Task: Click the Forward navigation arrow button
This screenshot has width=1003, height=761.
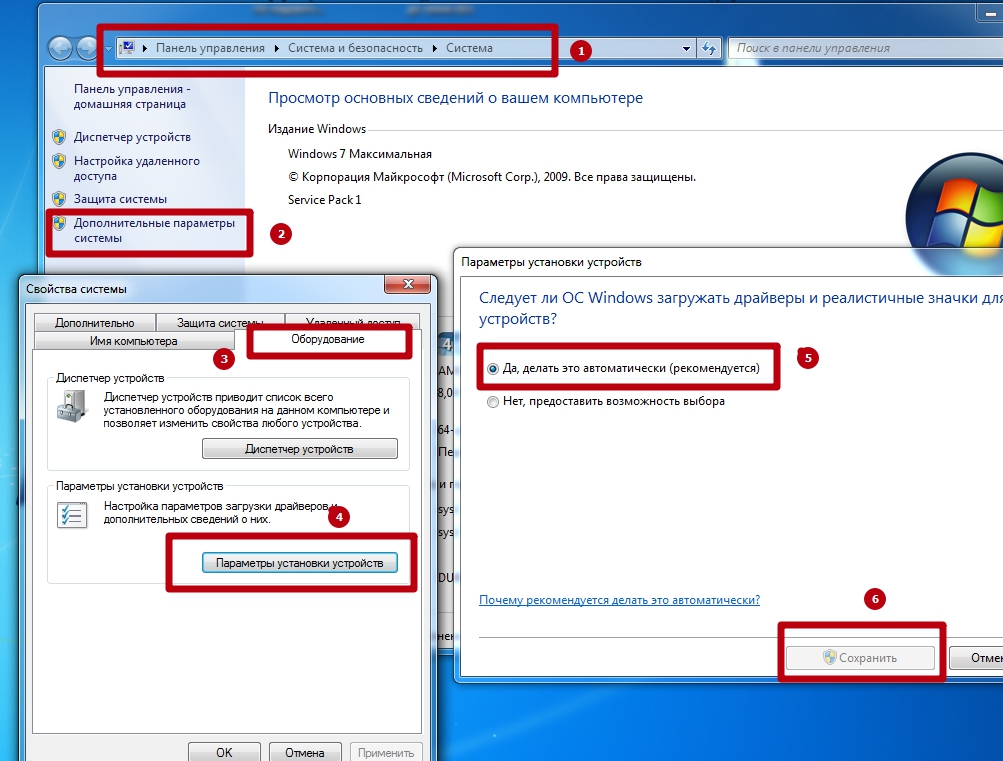Action: [x=87, y=48]
